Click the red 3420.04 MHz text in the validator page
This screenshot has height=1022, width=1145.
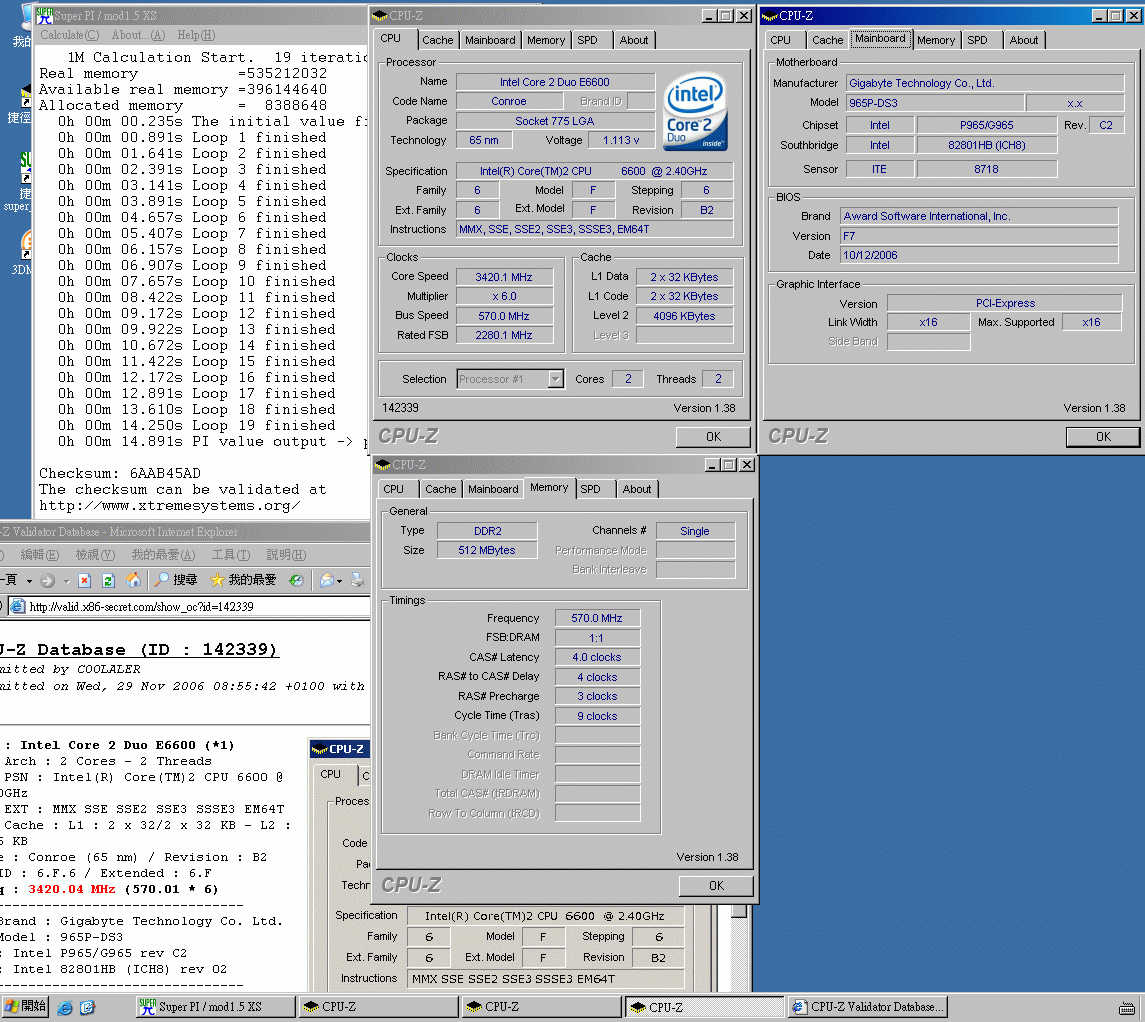pos(72,889)
